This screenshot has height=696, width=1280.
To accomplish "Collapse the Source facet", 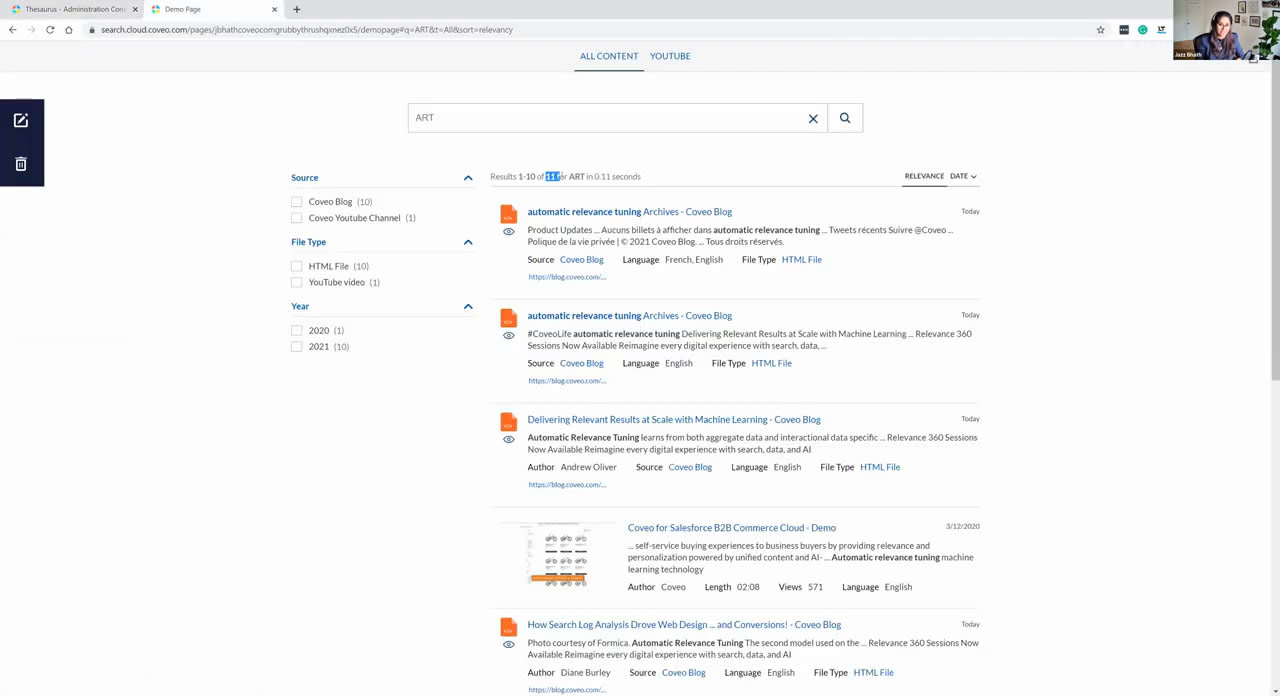I will coord(467,178).
